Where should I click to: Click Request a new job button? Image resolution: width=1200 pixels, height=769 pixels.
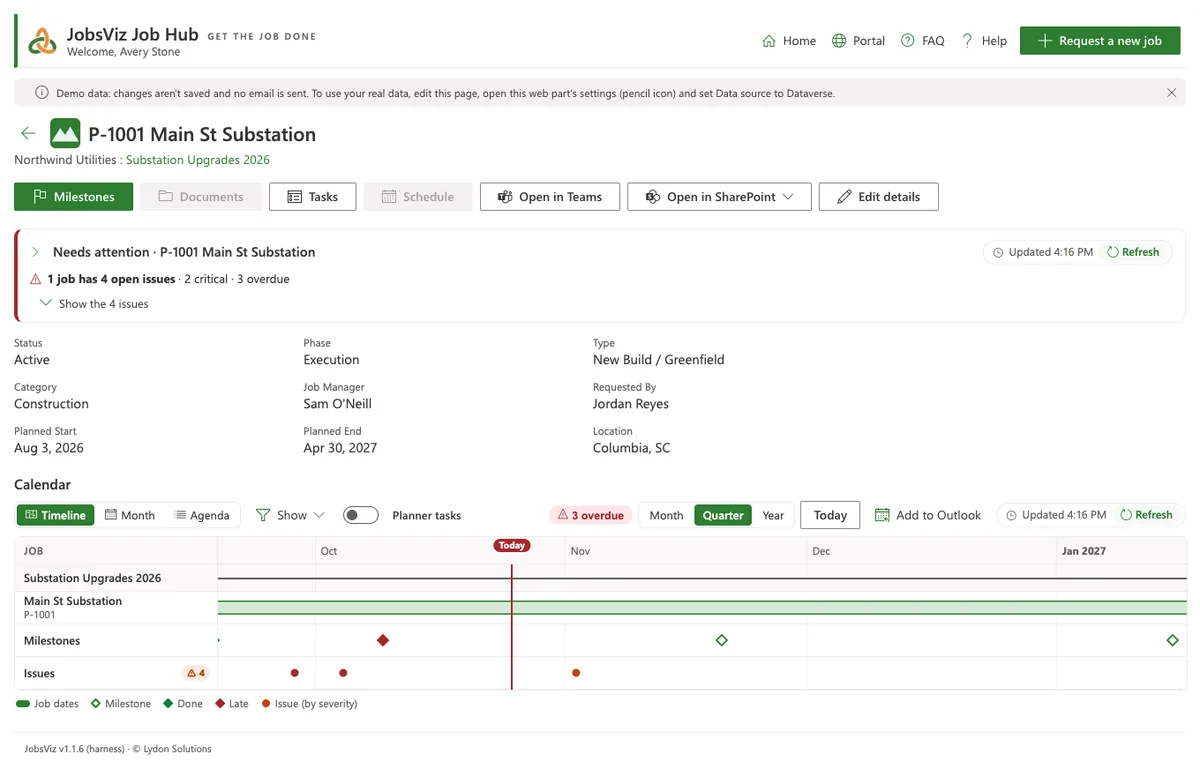[1100, 41]
